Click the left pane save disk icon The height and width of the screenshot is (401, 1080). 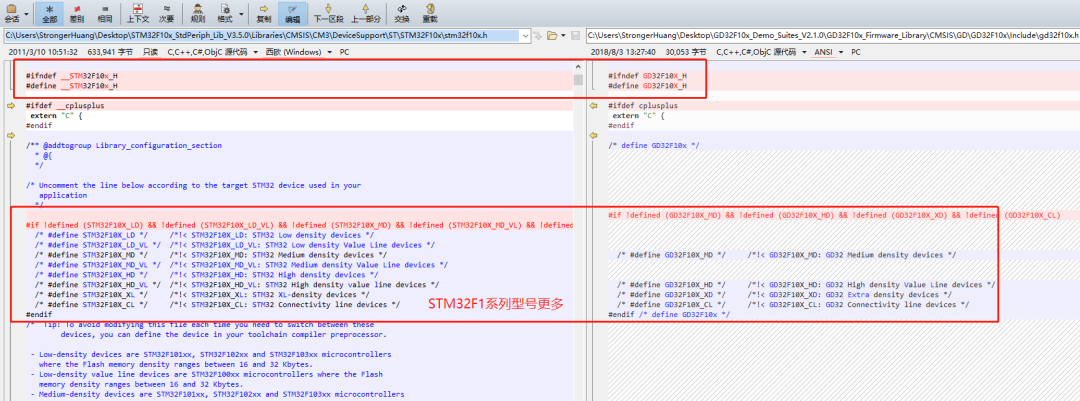point(574,34)
